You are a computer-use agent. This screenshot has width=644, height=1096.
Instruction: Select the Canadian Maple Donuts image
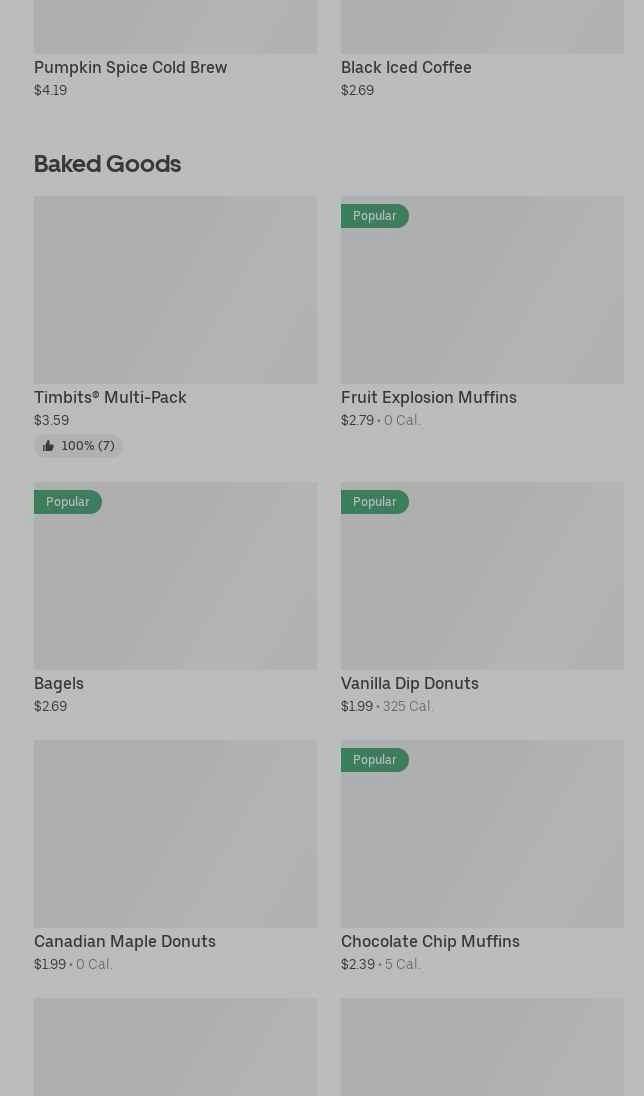point(175,834)
